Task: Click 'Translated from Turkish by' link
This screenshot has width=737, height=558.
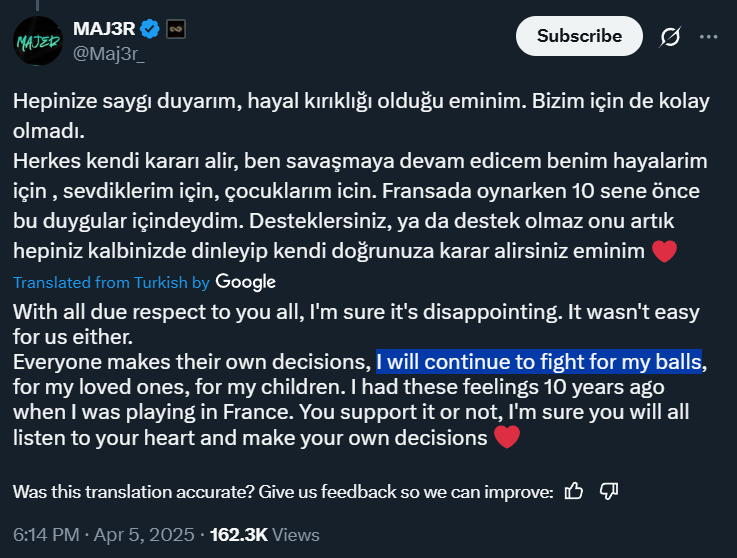Action: point(111,283)
